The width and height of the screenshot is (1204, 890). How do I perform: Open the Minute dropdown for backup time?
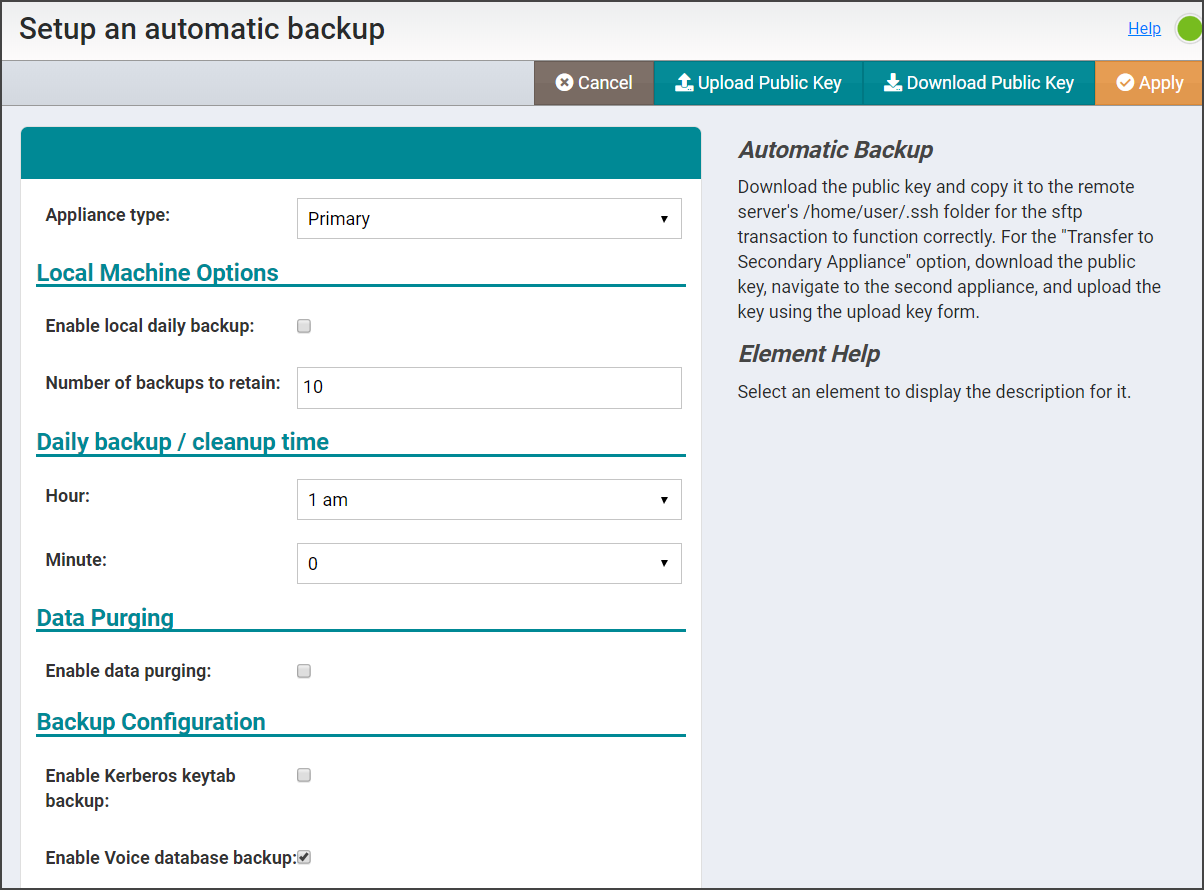click(x=489, y=563)
